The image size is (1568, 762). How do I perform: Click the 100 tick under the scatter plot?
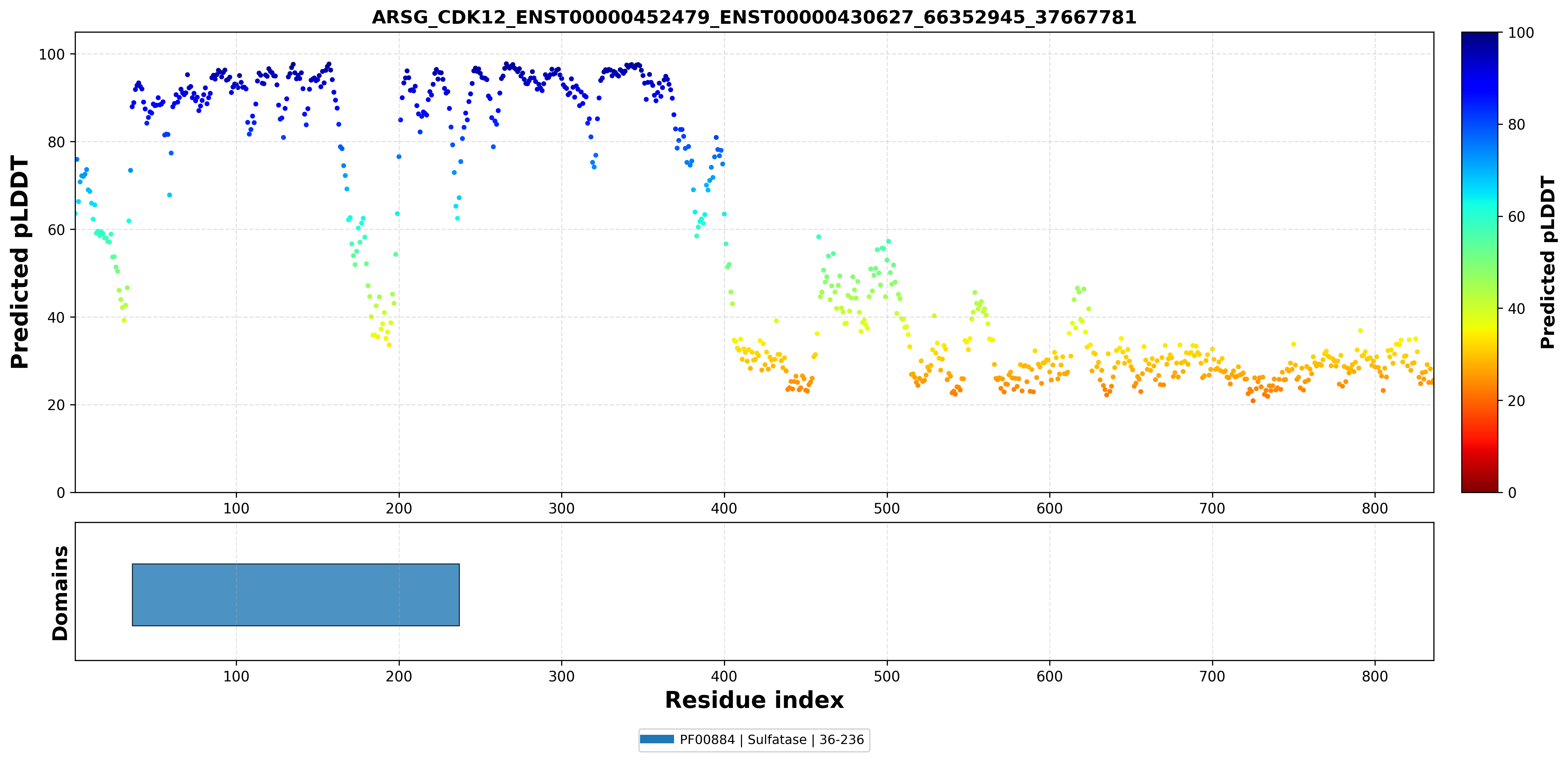[x=236, y=508]
